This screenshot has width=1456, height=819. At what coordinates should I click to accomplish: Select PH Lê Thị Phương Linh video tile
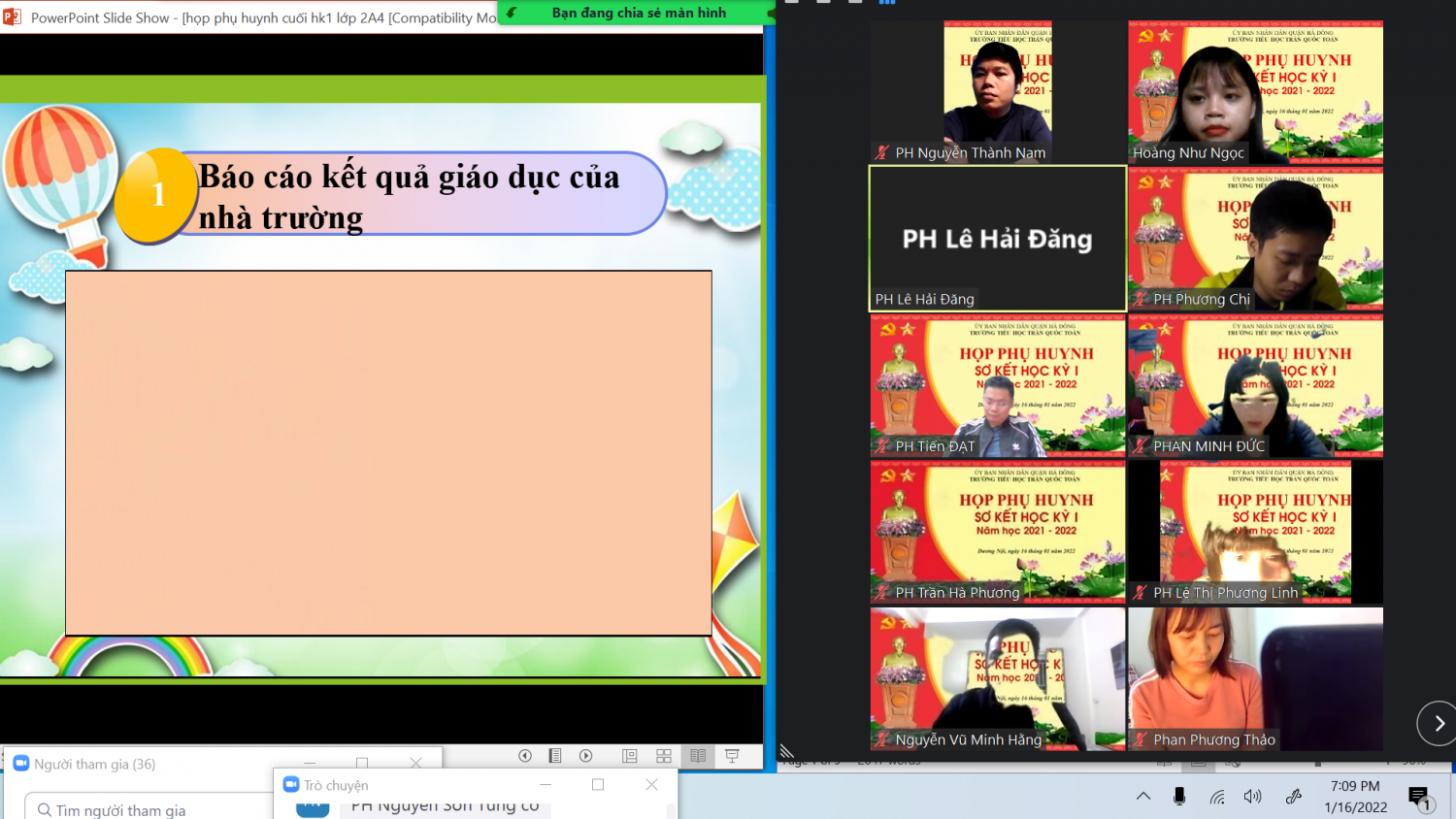tap(1256, 532)
